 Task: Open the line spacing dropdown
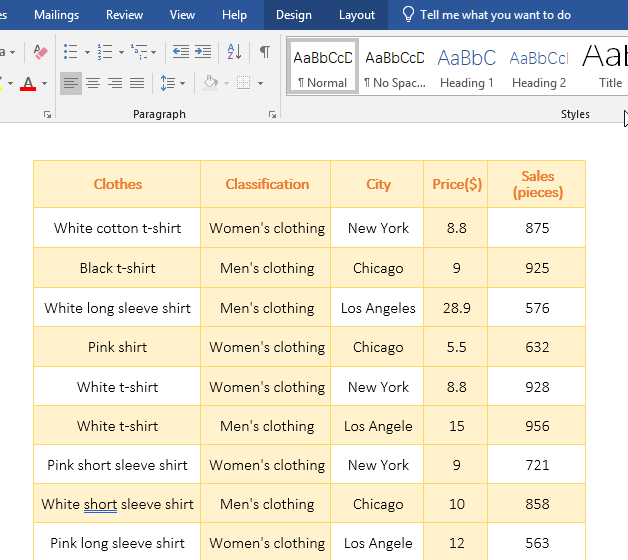(x=172, y=83)
